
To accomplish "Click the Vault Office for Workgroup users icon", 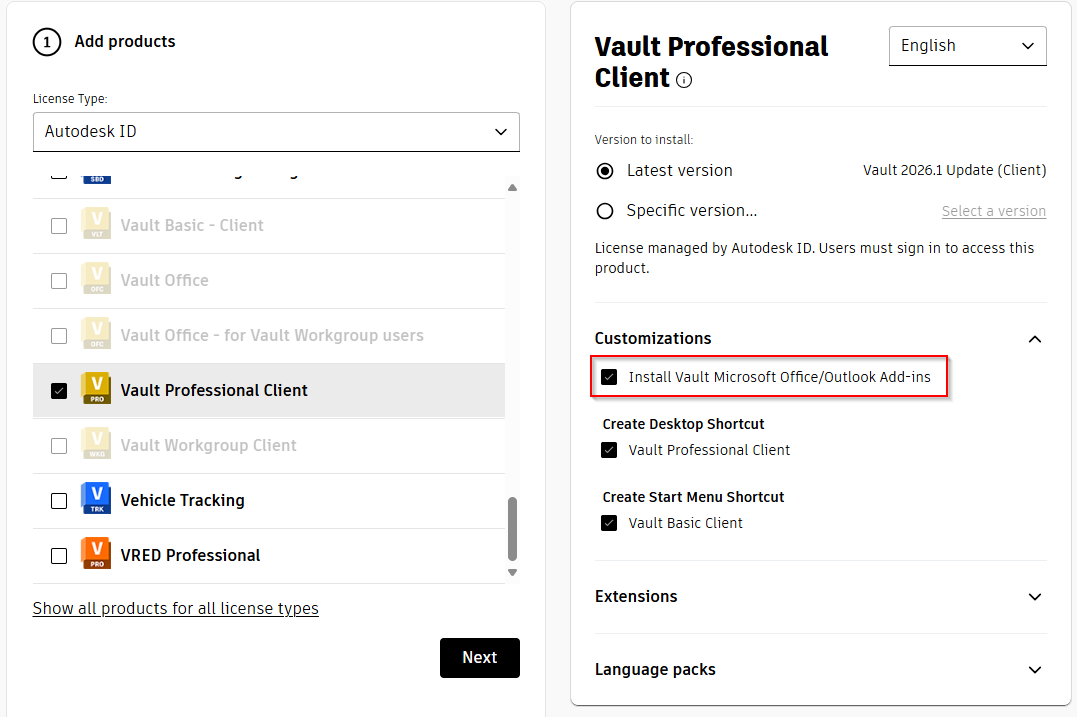I will (x=96, y=335).
